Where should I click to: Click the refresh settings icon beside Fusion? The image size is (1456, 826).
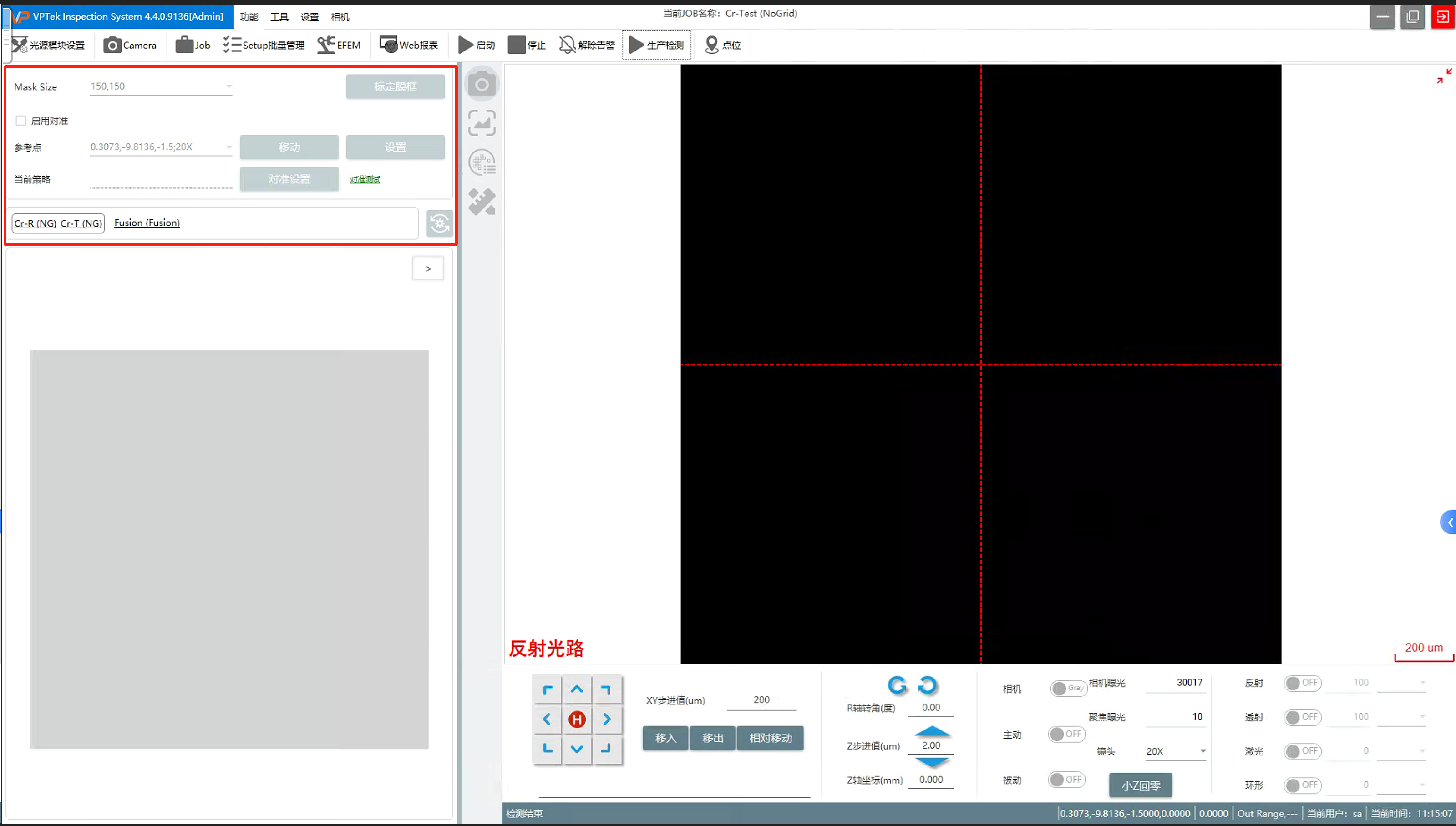tap(440, 223)
